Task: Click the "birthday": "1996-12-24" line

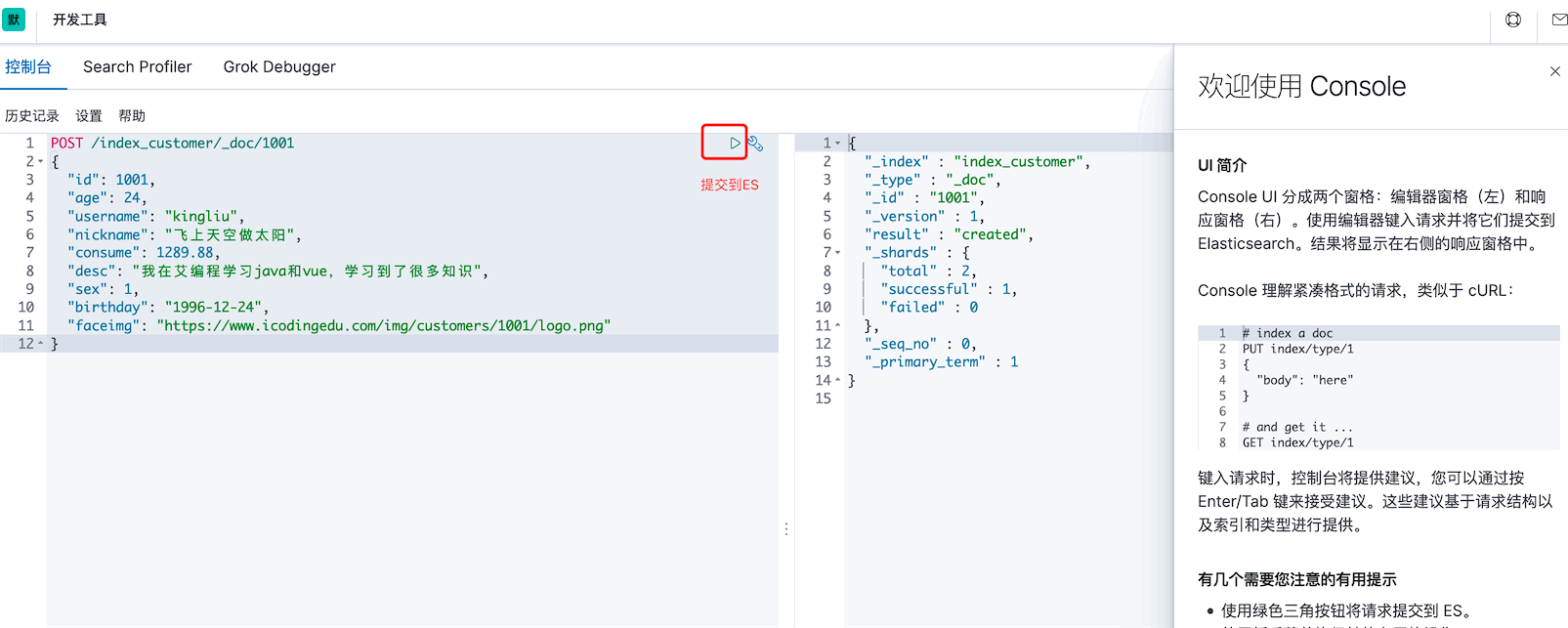Action: pos(168,307)
